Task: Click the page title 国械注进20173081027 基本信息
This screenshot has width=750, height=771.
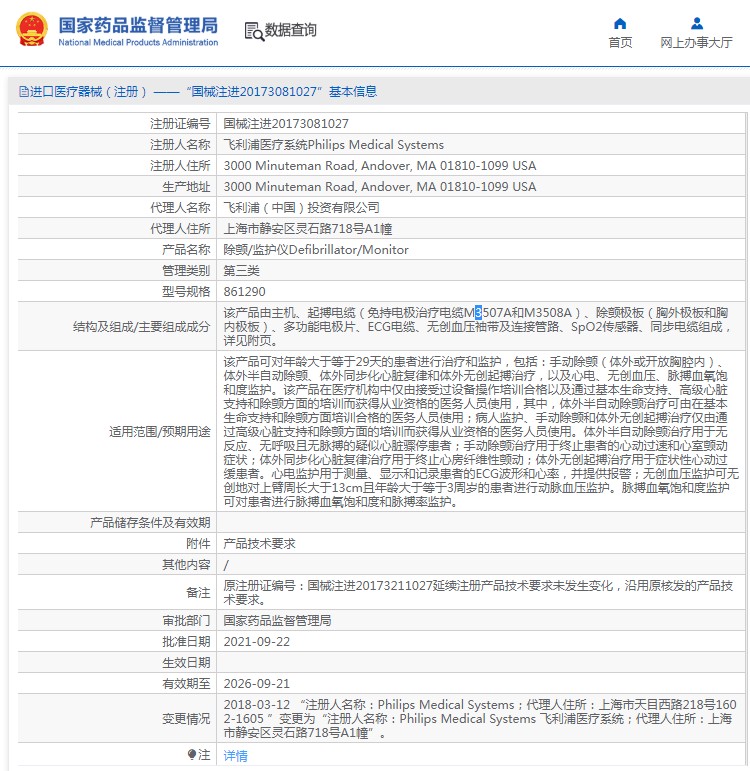Action: 281,91
